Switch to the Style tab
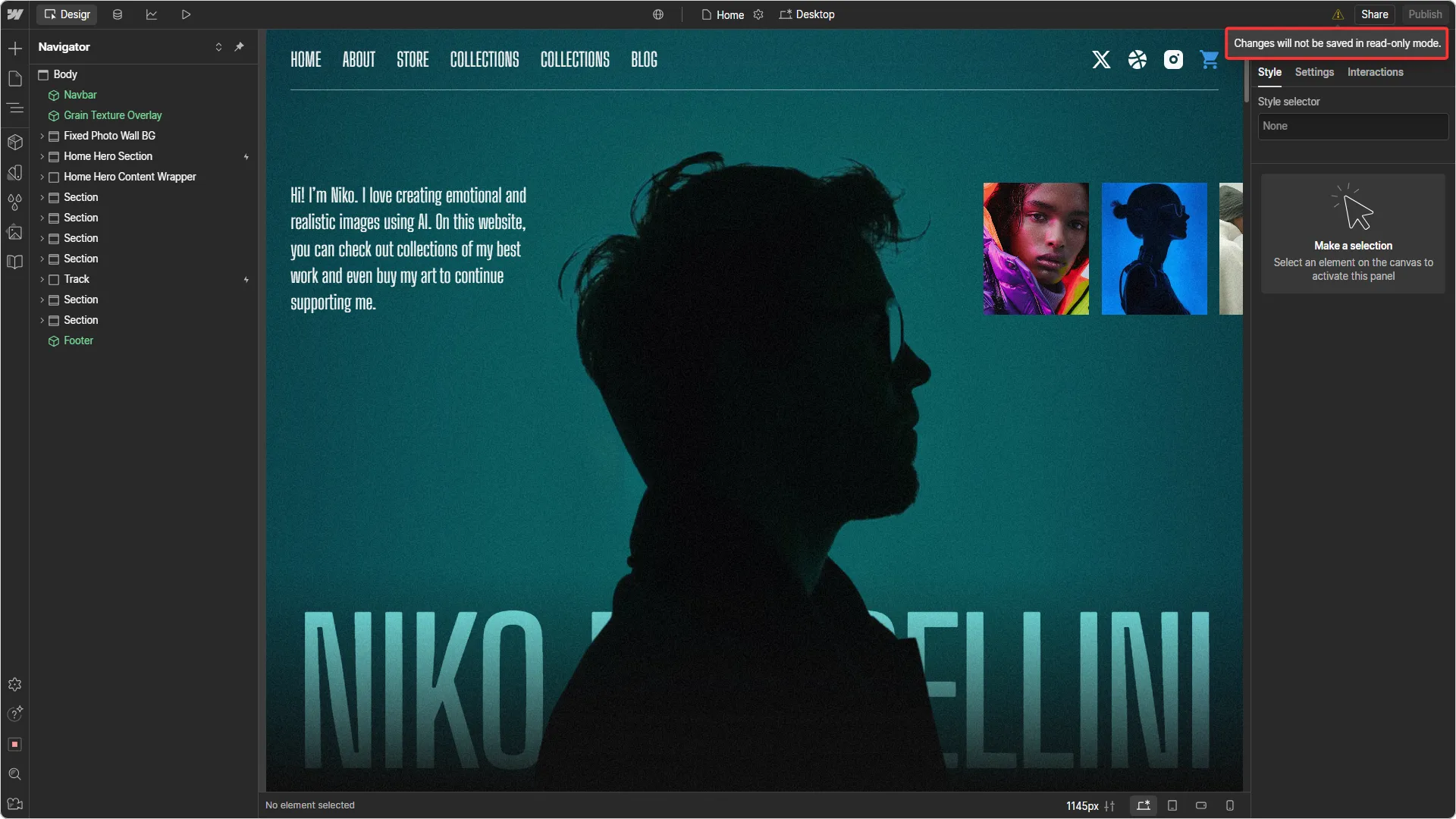This screenshot has width=1456, height=819. coord(1269,72)
